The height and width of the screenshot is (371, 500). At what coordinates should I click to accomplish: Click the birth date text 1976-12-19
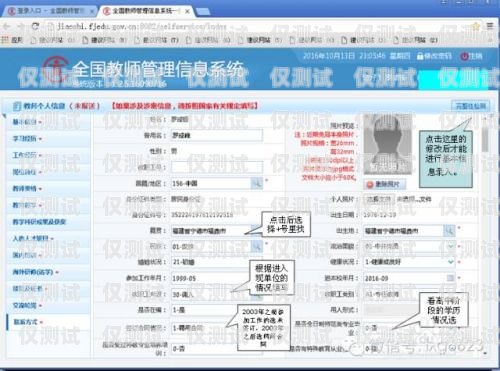(380, 215)
